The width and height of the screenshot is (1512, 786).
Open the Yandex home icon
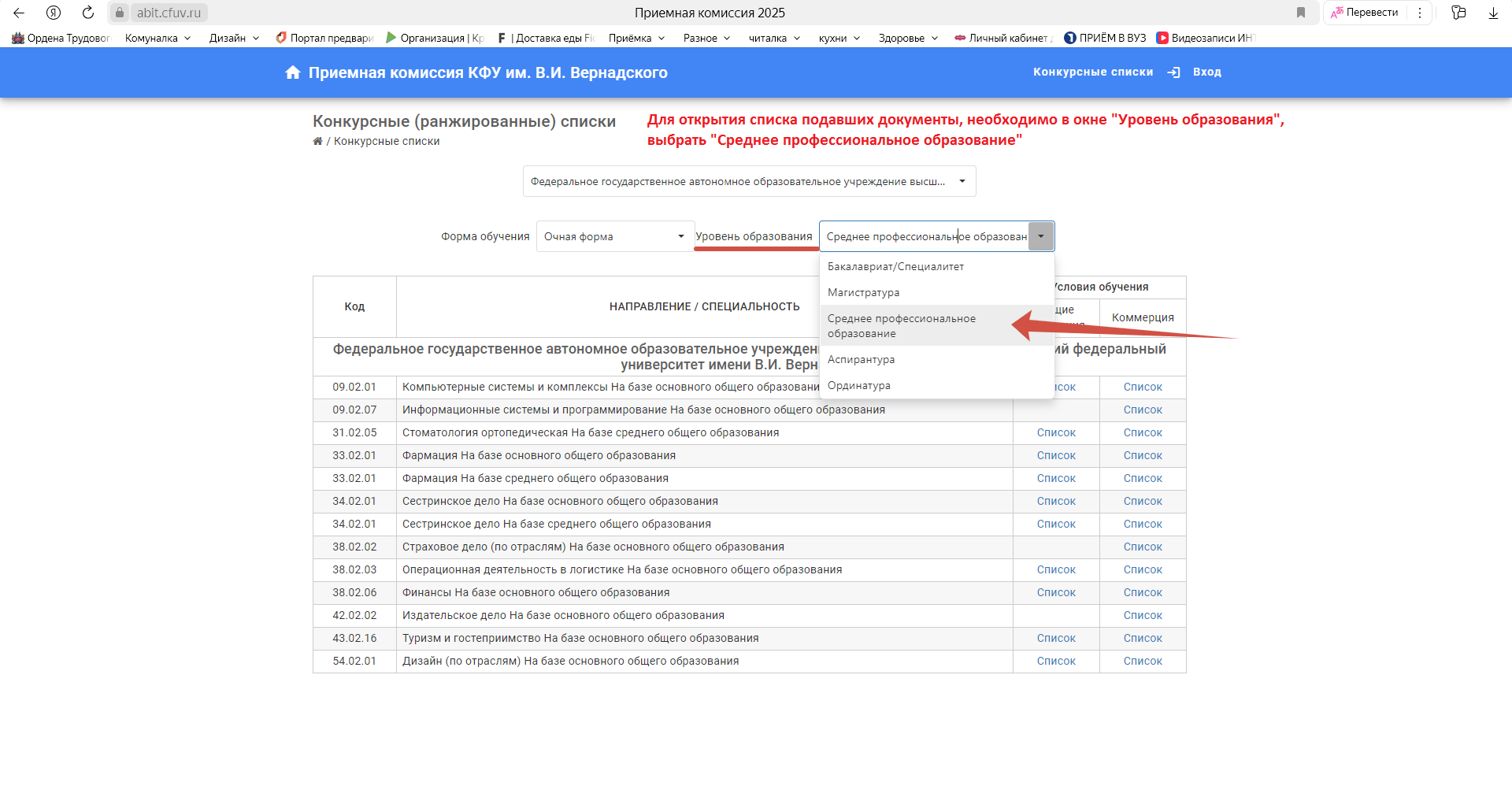54,13
